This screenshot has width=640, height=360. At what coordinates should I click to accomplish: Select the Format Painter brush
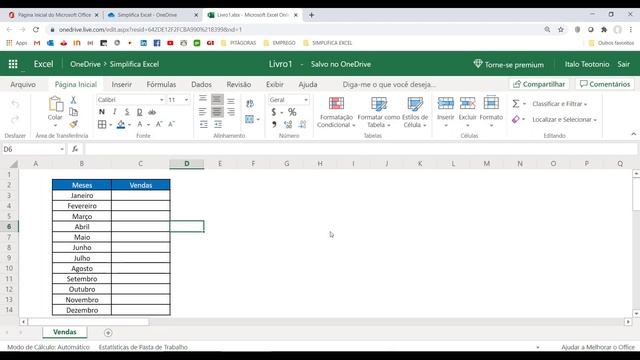coord(73,124)
